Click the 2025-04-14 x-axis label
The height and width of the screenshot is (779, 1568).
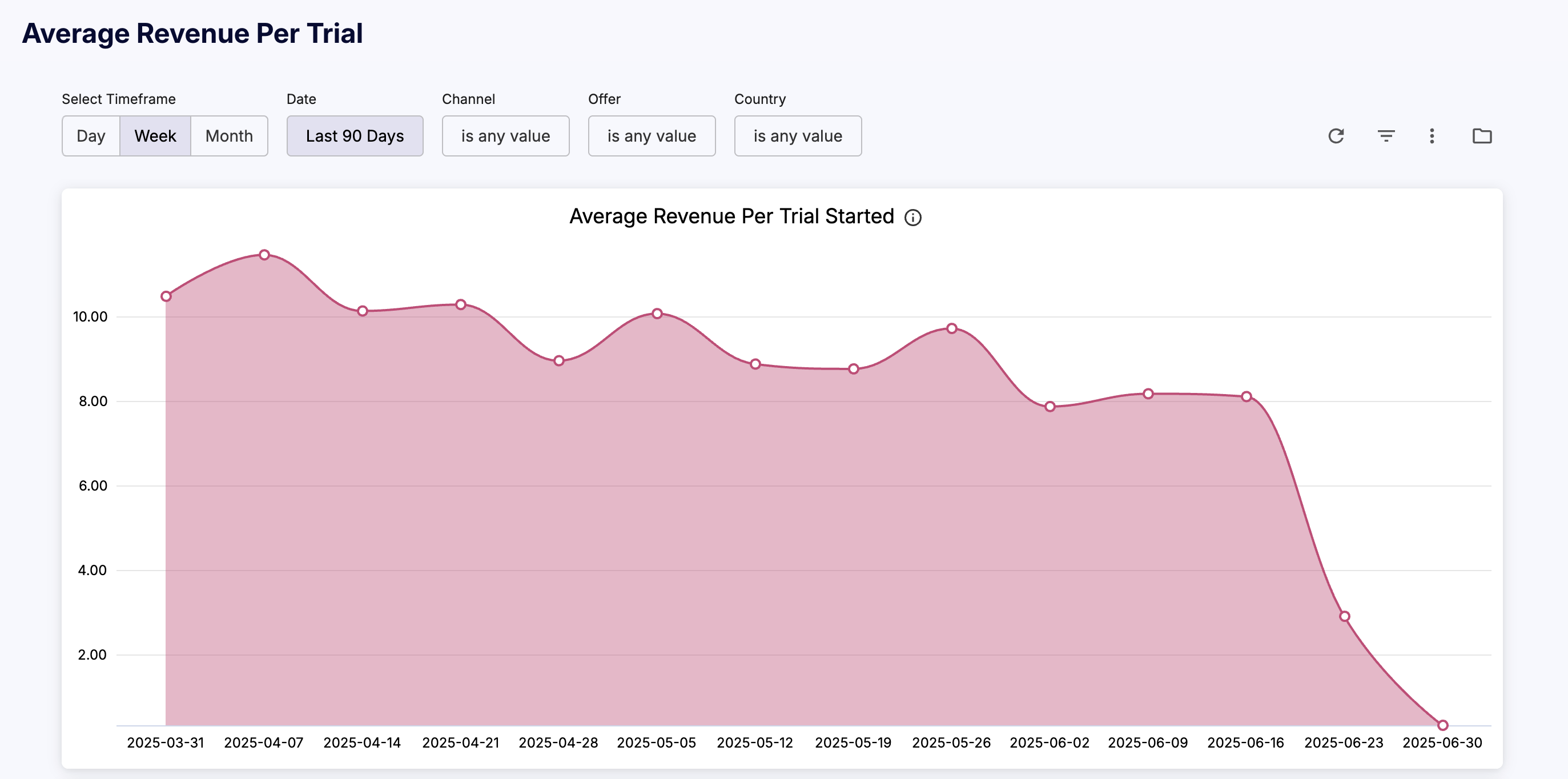(362, 742)
